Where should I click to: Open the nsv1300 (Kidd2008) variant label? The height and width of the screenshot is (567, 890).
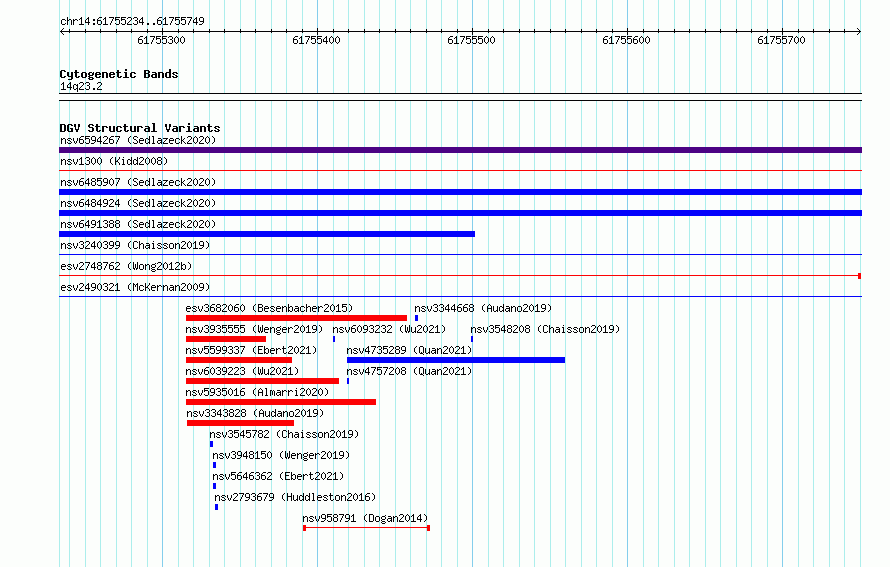(114, 161)
